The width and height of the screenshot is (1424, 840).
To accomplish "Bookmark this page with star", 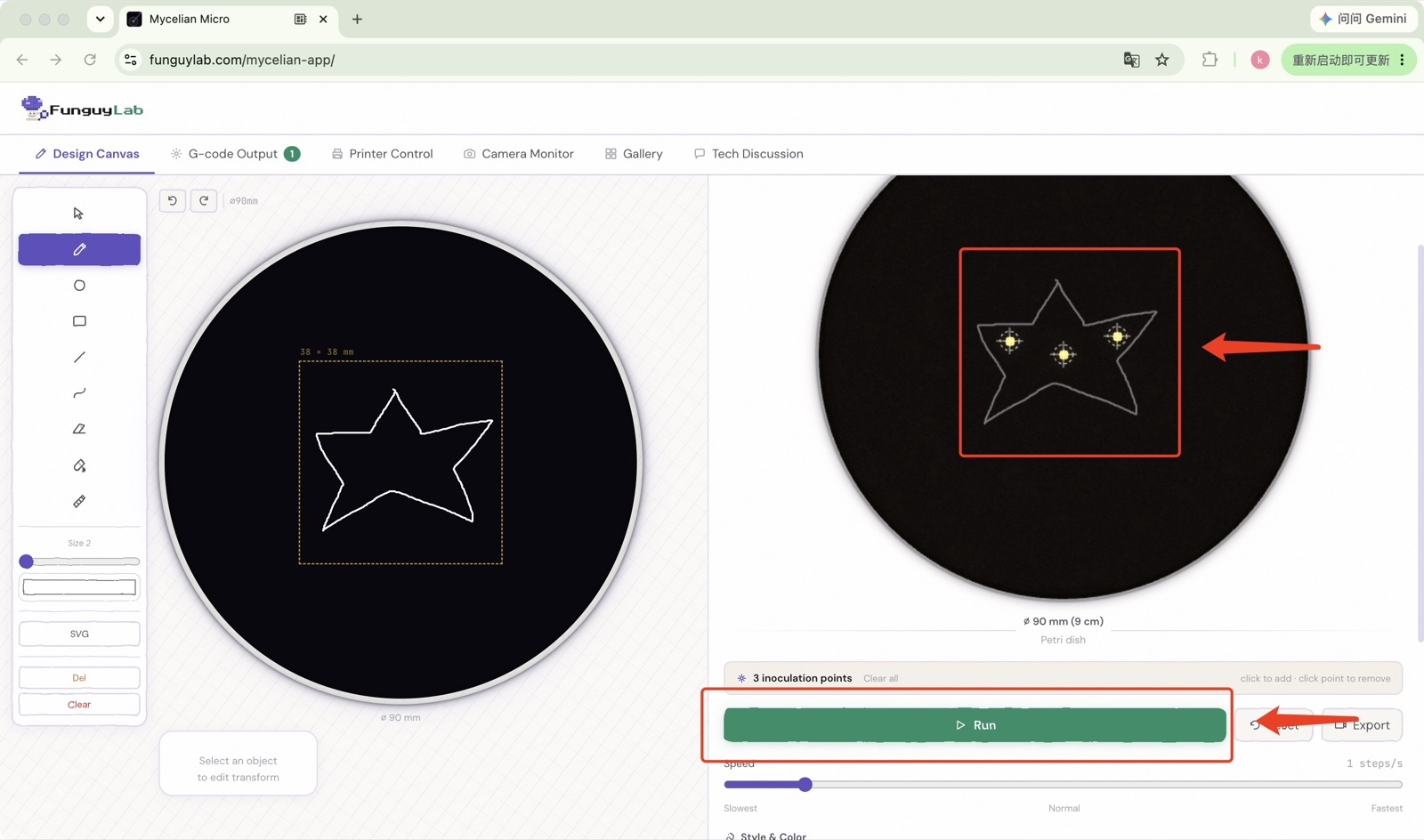I will tap(1162, 60).
